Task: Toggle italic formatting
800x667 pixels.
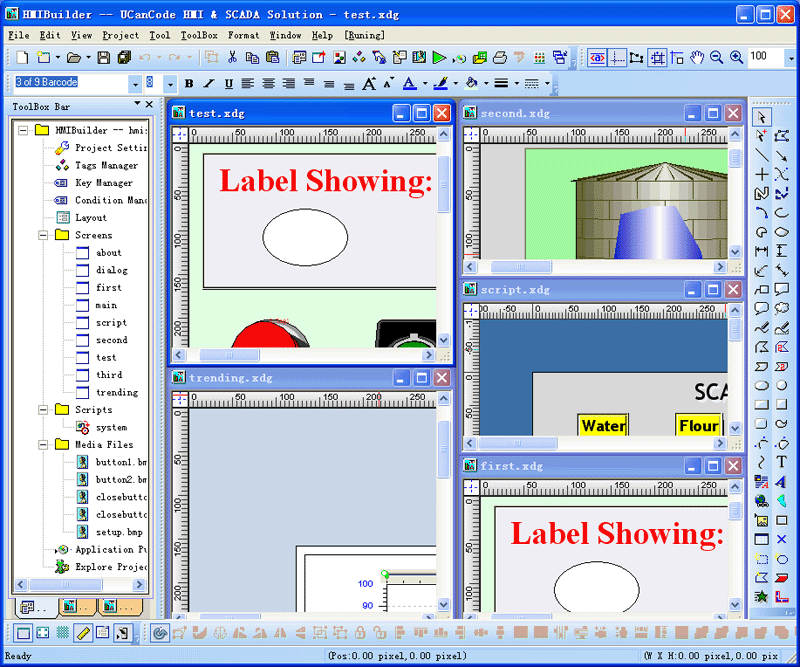Action: [x=208, y=84]
